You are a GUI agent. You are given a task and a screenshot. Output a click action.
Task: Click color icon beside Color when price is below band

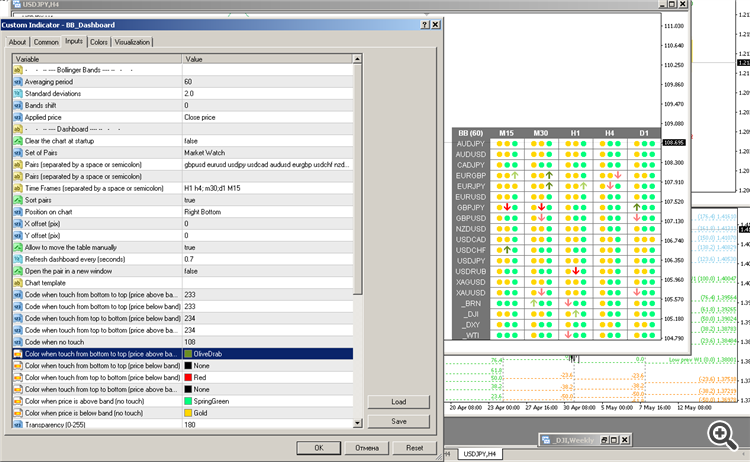tap(18, 413)
